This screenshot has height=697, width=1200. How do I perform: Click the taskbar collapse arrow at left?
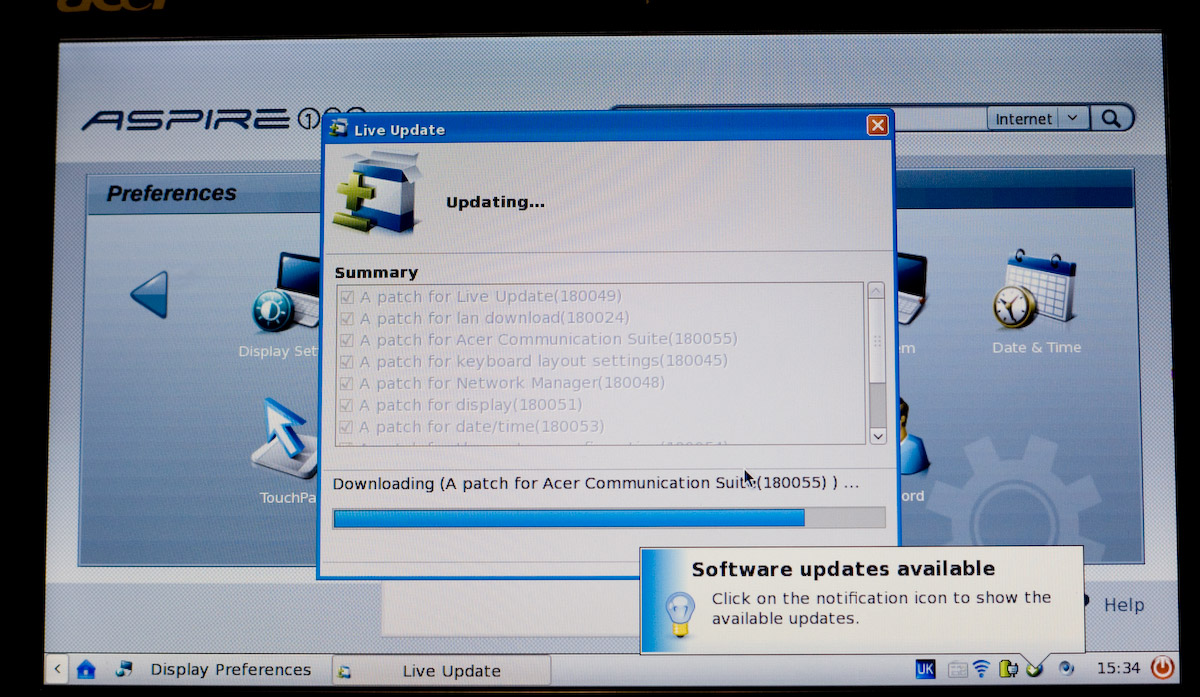tap(56, 669)
